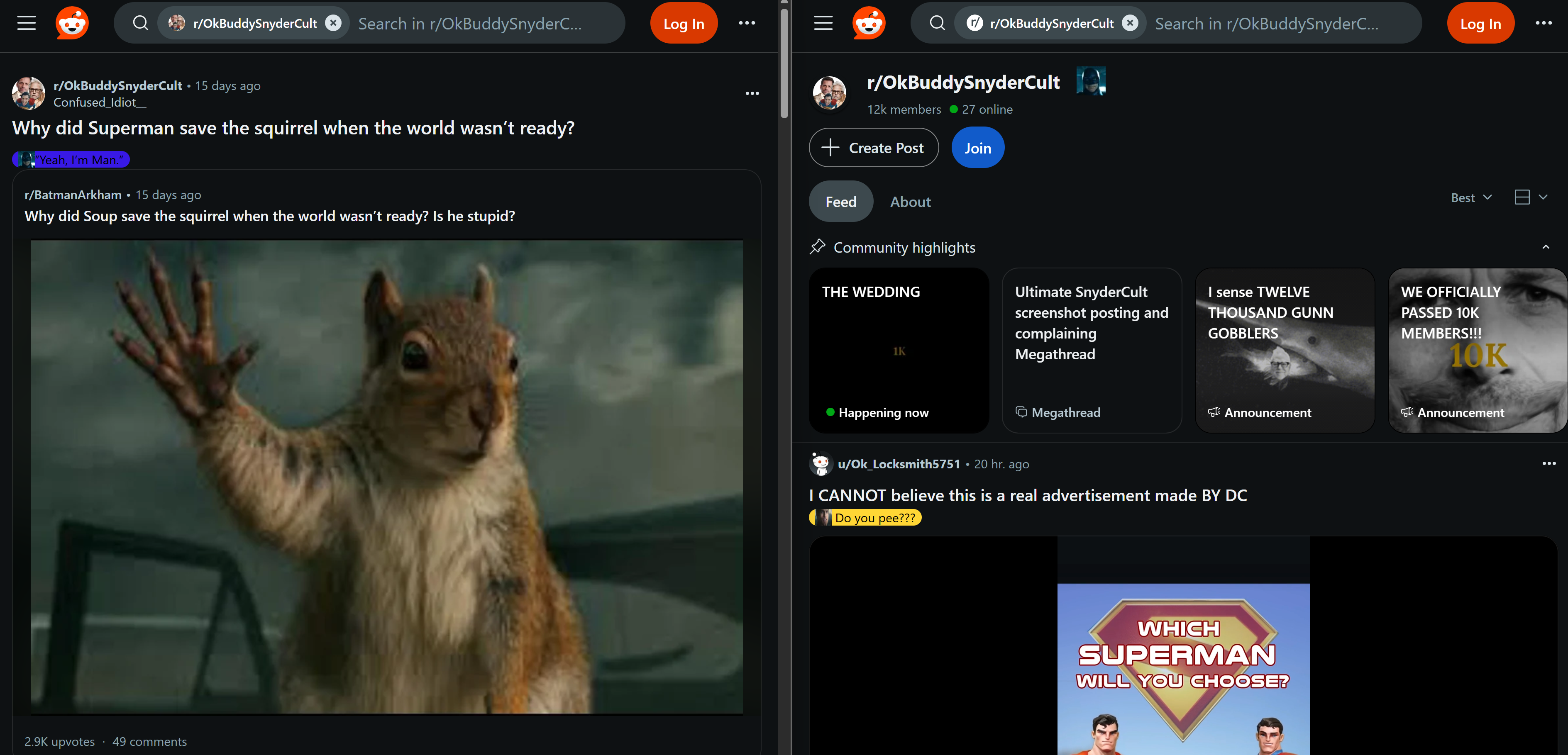The image size is (1568, 755).
Task: Click search magnifier icon in left window
Action: coord(141,23)
